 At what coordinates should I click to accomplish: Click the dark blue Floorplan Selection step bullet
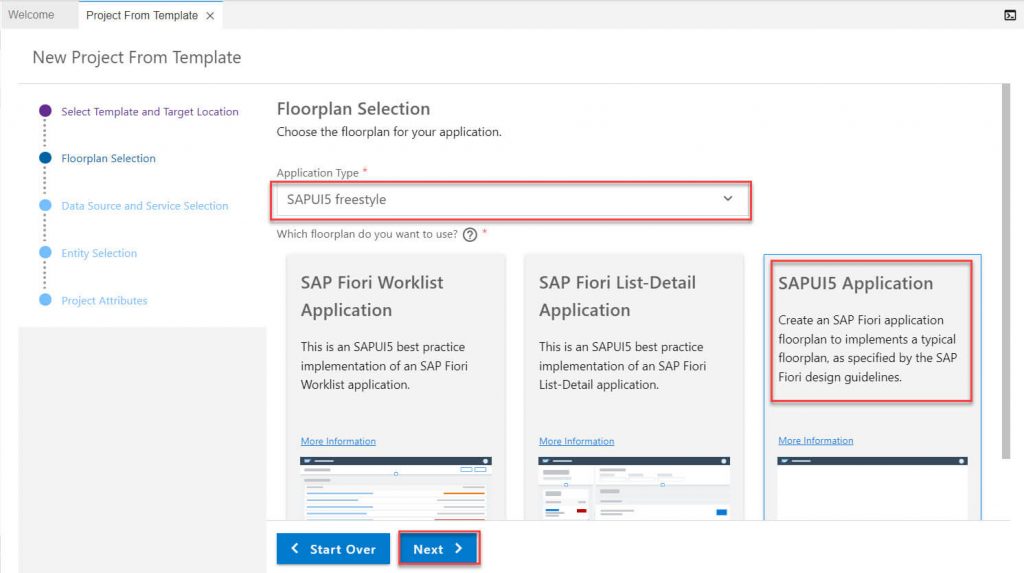coord(45,158)
